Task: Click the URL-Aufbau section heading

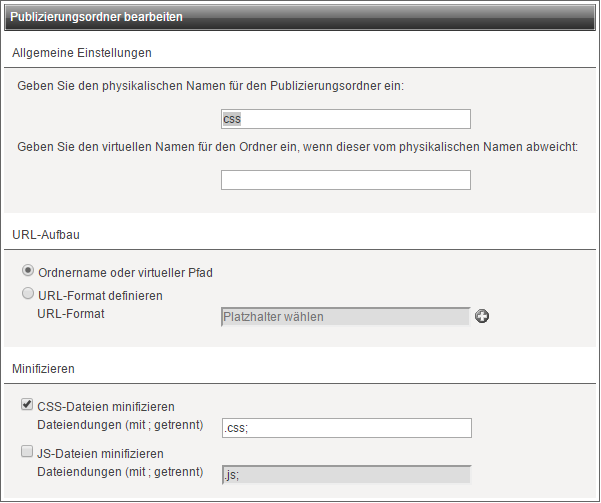Action: (x=46, y=235)
